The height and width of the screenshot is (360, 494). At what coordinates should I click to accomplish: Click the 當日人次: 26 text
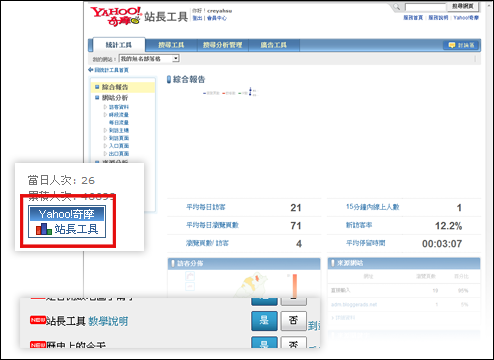pos(61,180)
